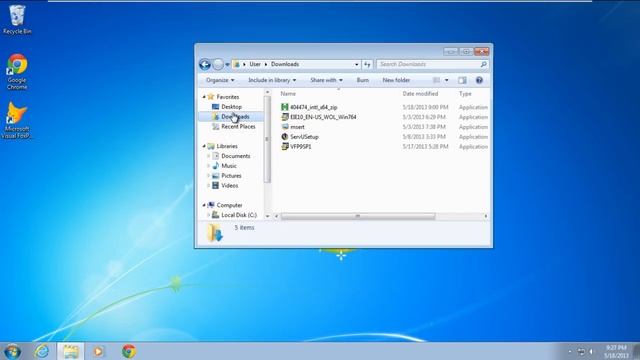This screenshot has height=360, width=640.
Task: Click the Windows Explorer taskbar button
Action: (x=71, y=351)
